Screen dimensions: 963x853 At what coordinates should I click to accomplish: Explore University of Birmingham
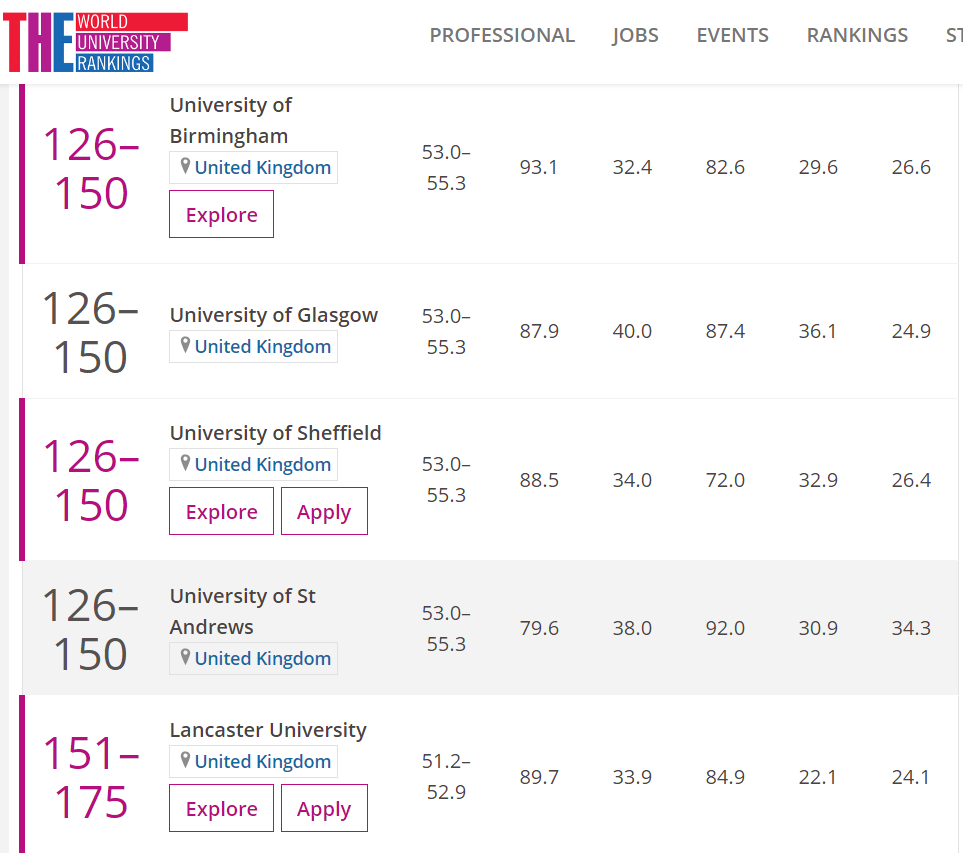coord(221,215)
